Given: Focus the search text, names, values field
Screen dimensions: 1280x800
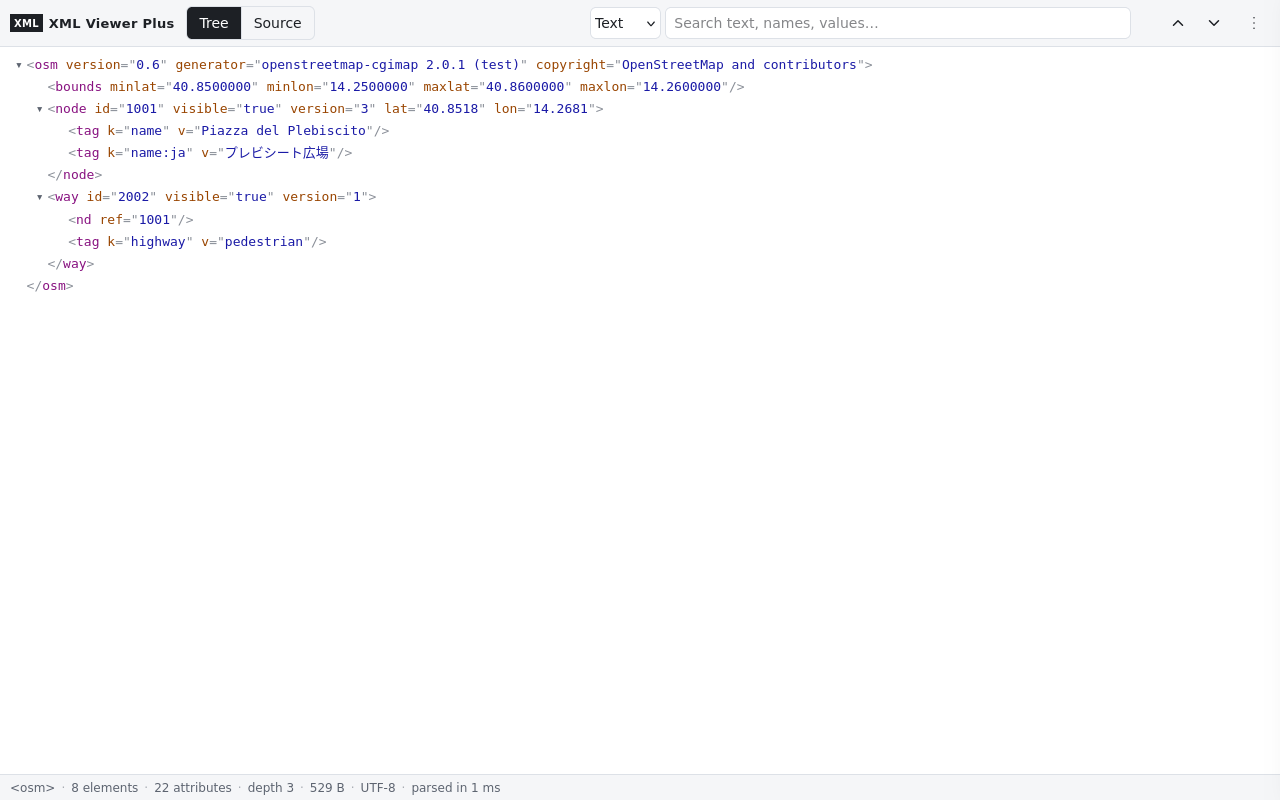Looking at the screenshot, I should pos(898,23).
